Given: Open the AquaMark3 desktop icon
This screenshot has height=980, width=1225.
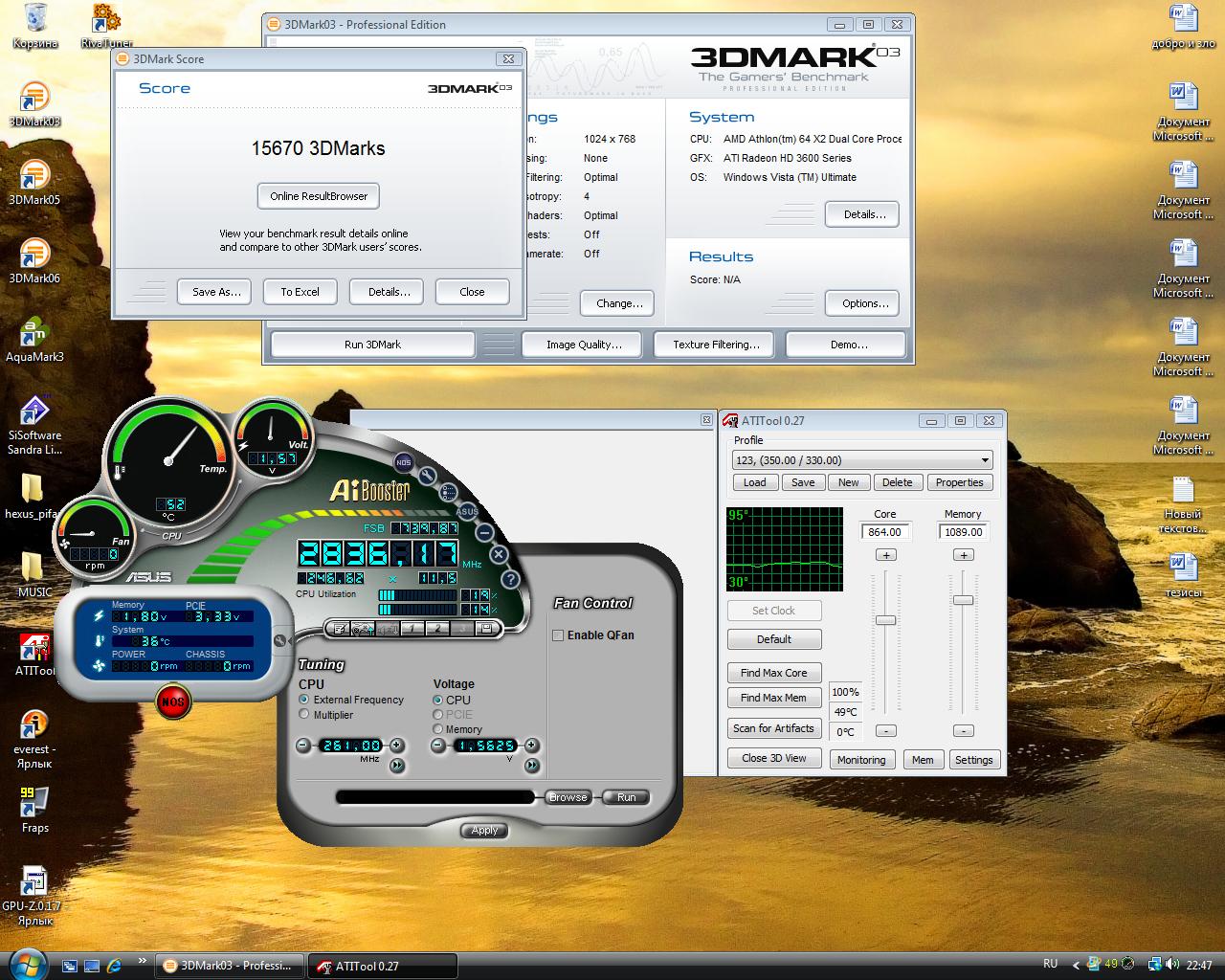Looking at the screenshot, I should [34, 340].
